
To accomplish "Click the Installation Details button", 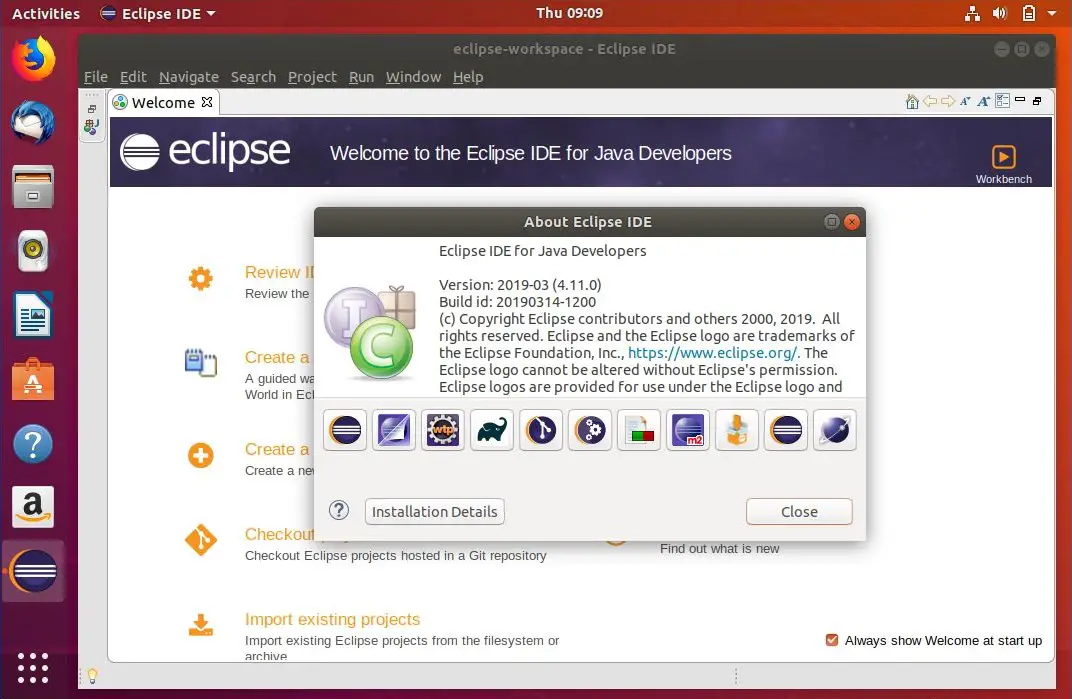I will click(x=434, y=512).
